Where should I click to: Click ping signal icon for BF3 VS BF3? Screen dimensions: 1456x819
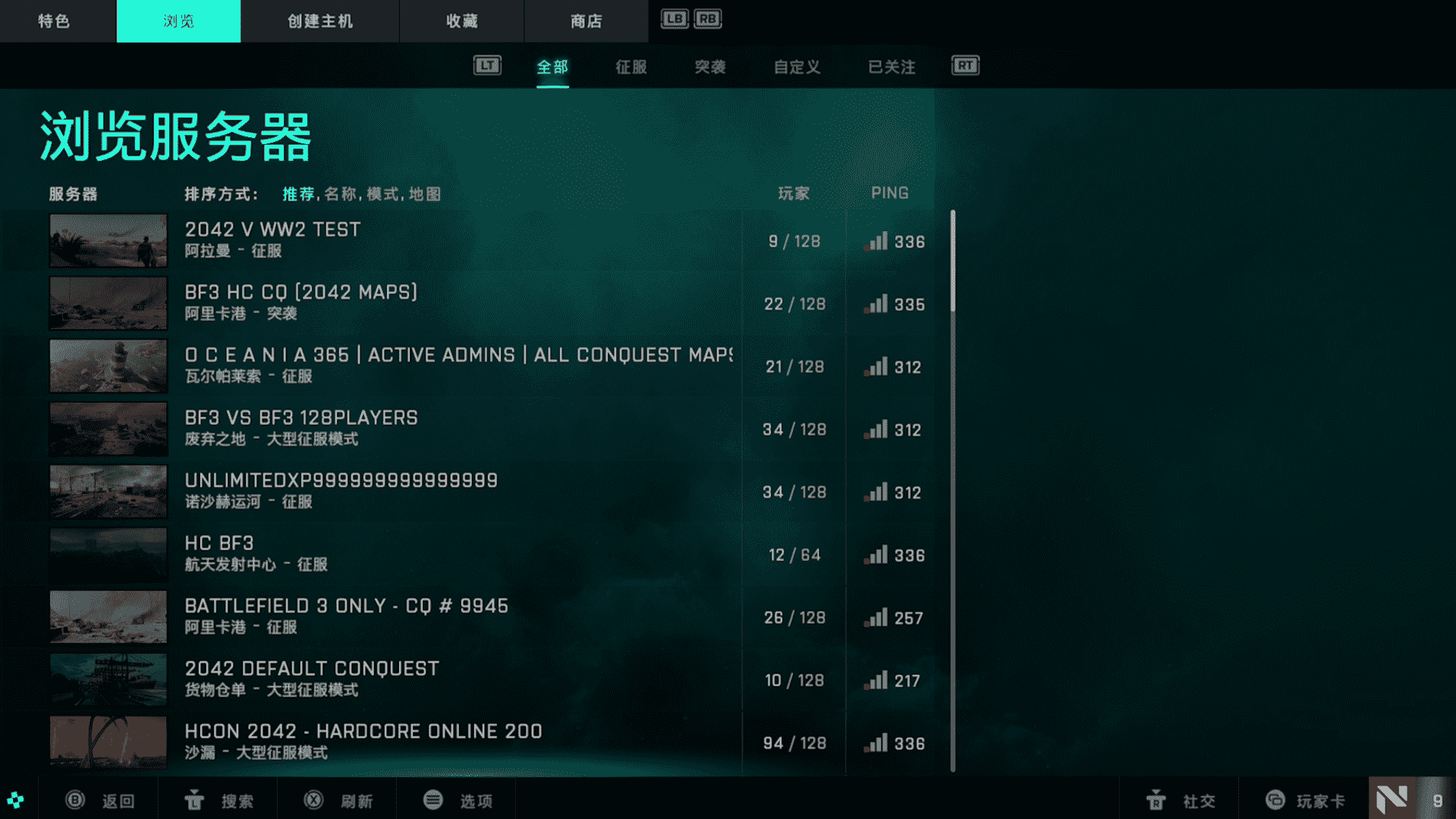(876, 431)
